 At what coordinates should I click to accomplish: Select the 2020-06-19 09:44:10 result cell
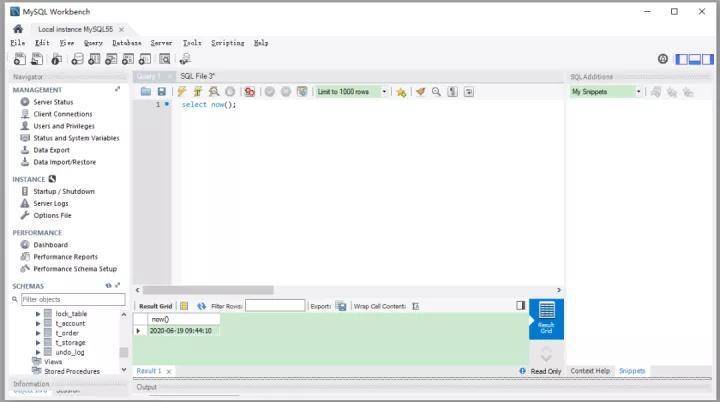(x=183, y=331)
